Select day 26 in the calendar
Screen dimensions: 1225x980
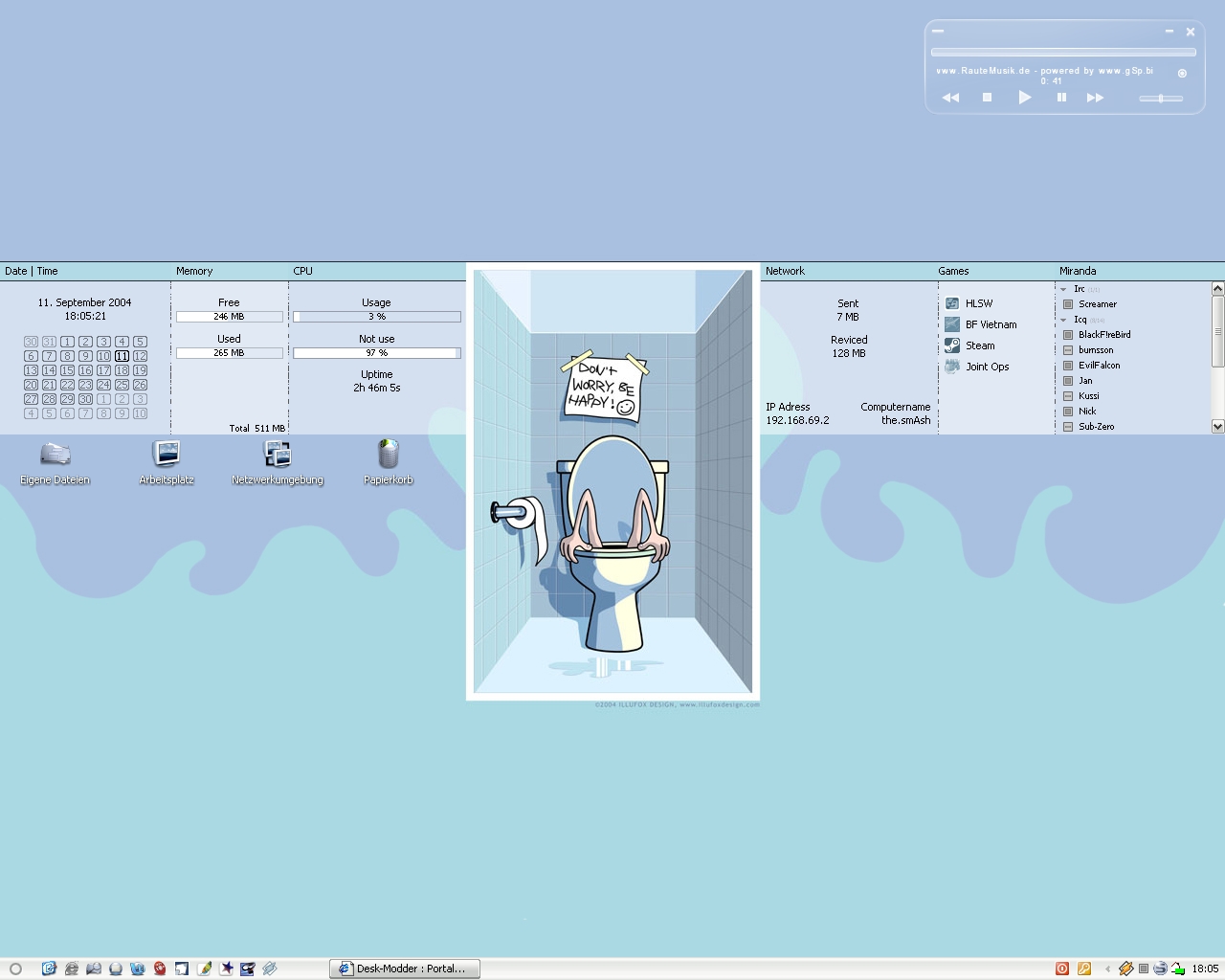(140, 385)
